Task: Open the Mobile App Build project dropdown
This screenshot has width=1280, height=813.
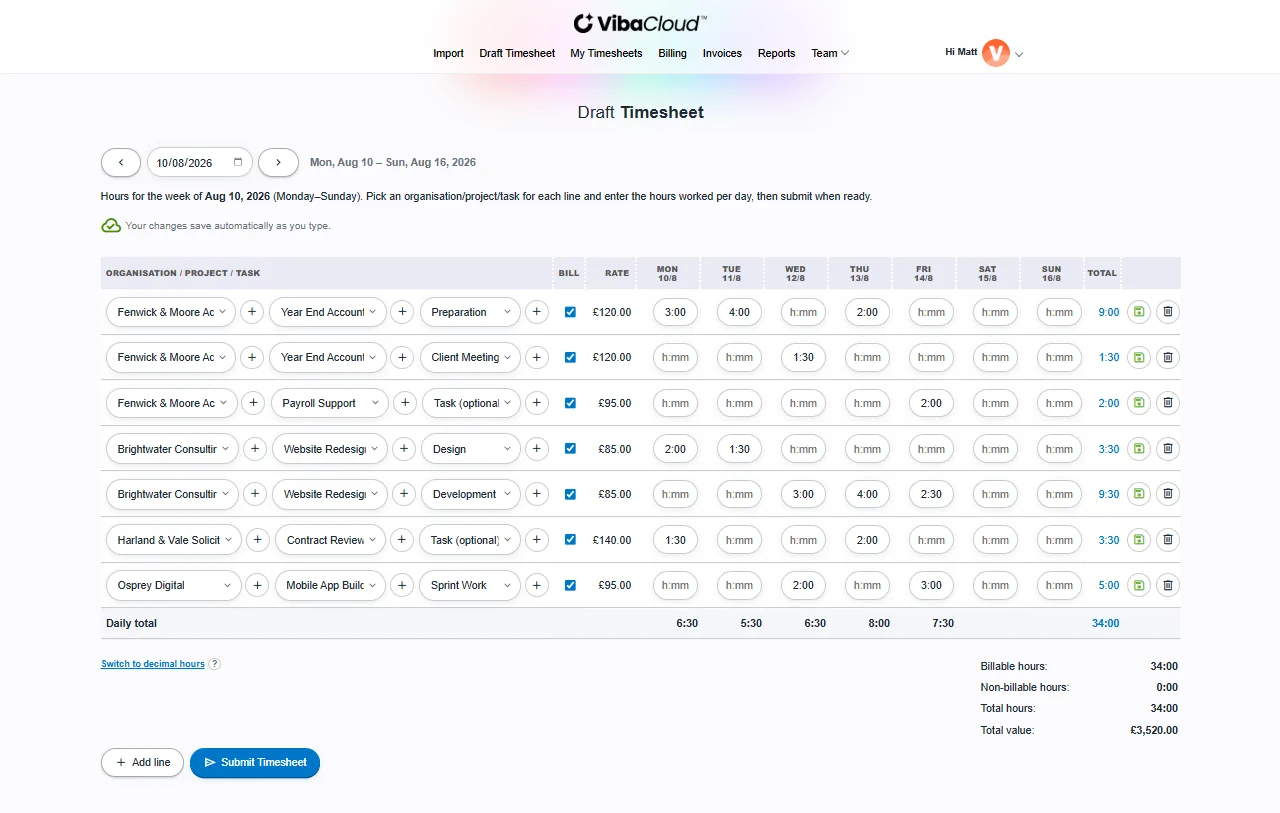Action: pos(330,585)
